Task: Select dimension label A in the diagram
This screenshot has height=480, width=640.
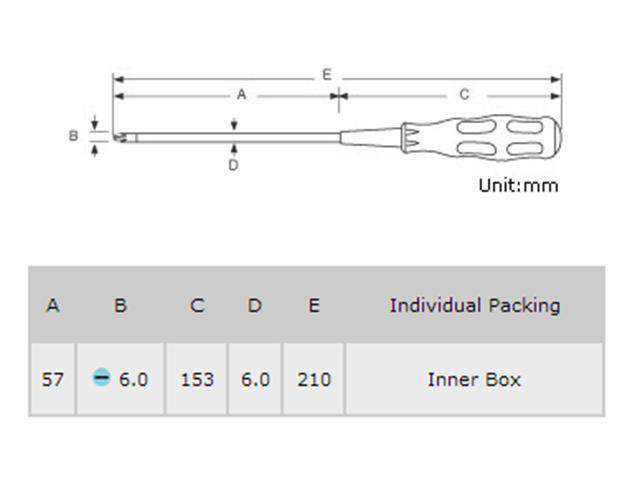Action: (x=241, y=94)
